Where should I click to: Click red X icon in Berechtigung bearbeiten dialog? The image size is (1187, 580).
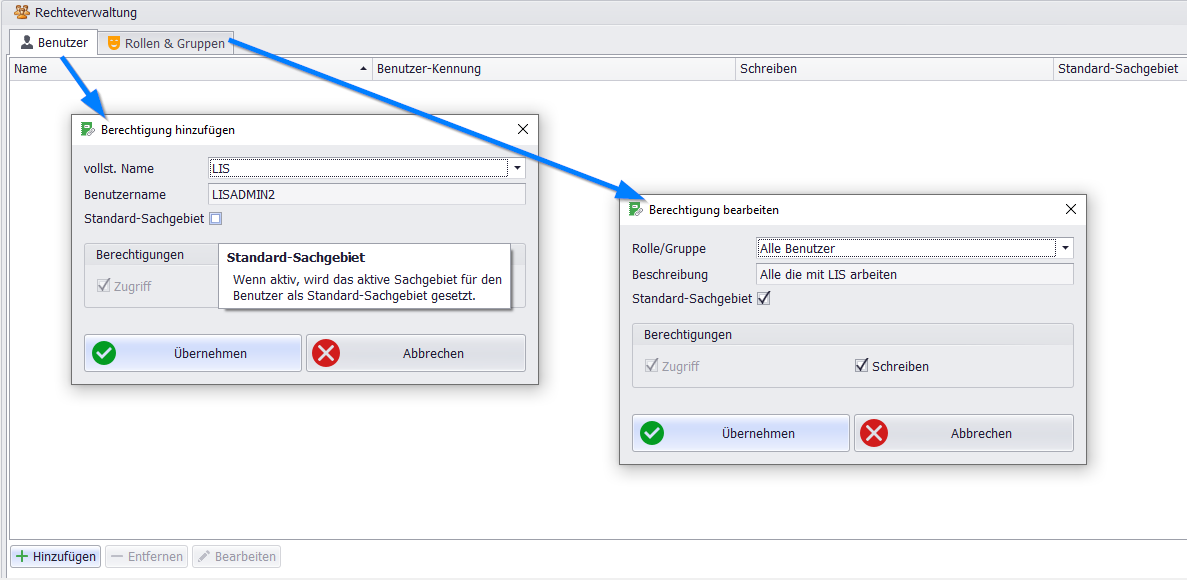point(874,433)
